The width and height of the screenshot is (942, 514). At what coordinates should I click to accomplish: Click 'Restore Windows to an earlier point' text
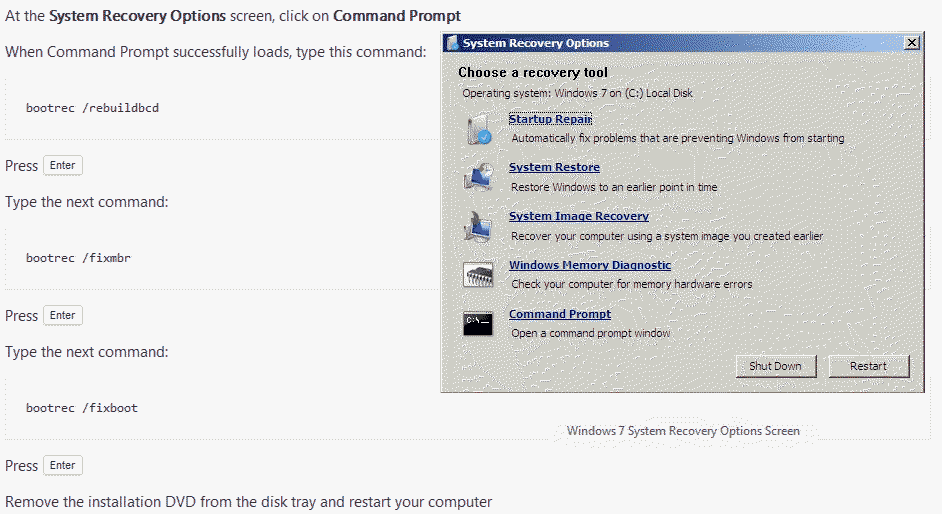tap(614, 187)
